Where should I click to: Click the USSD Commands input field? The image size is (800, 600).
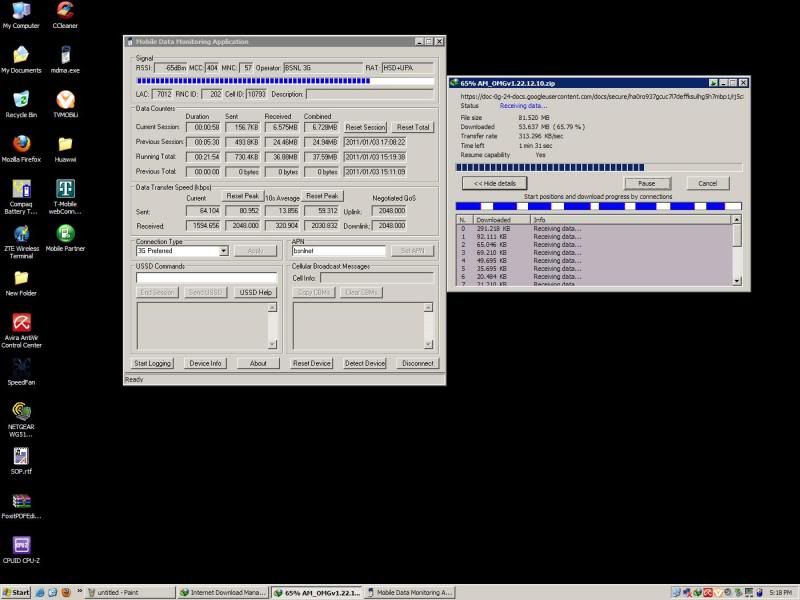pyautogui.click(x=206, y=278)
